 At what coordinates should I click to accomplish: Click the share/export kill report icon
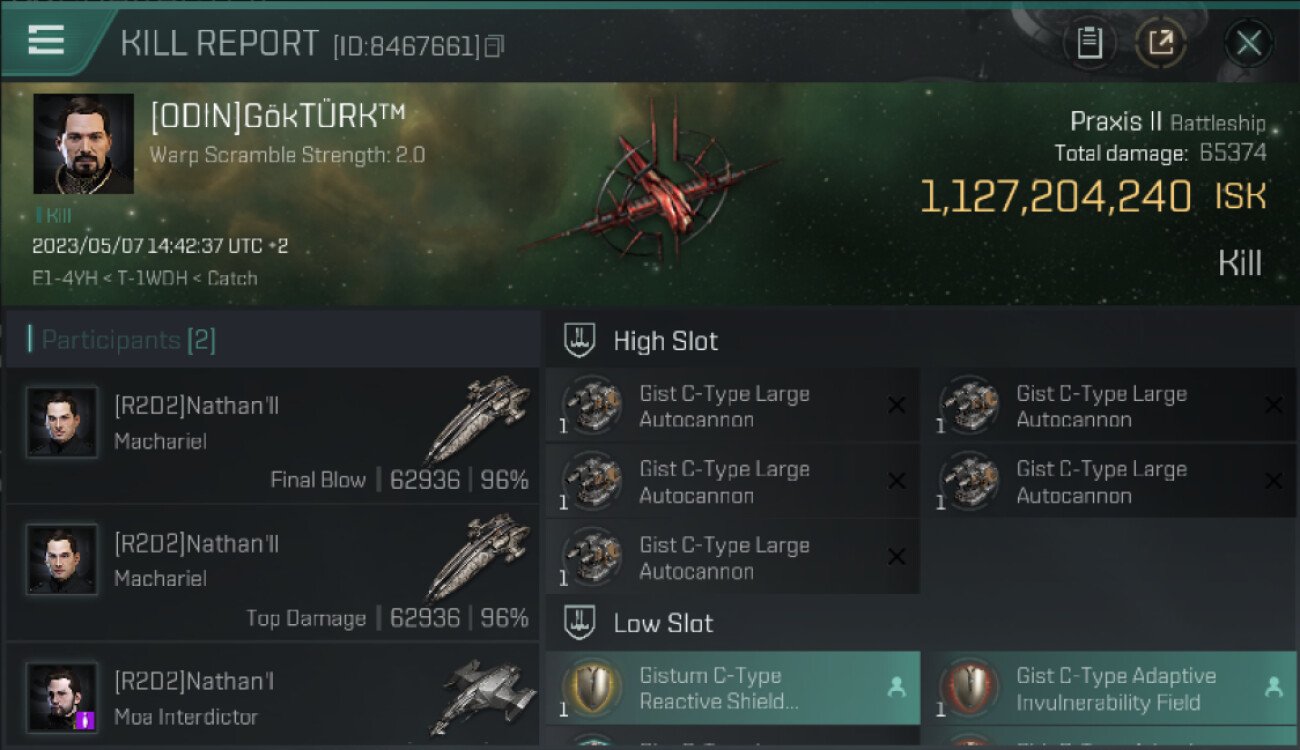tap(1160, 43)
